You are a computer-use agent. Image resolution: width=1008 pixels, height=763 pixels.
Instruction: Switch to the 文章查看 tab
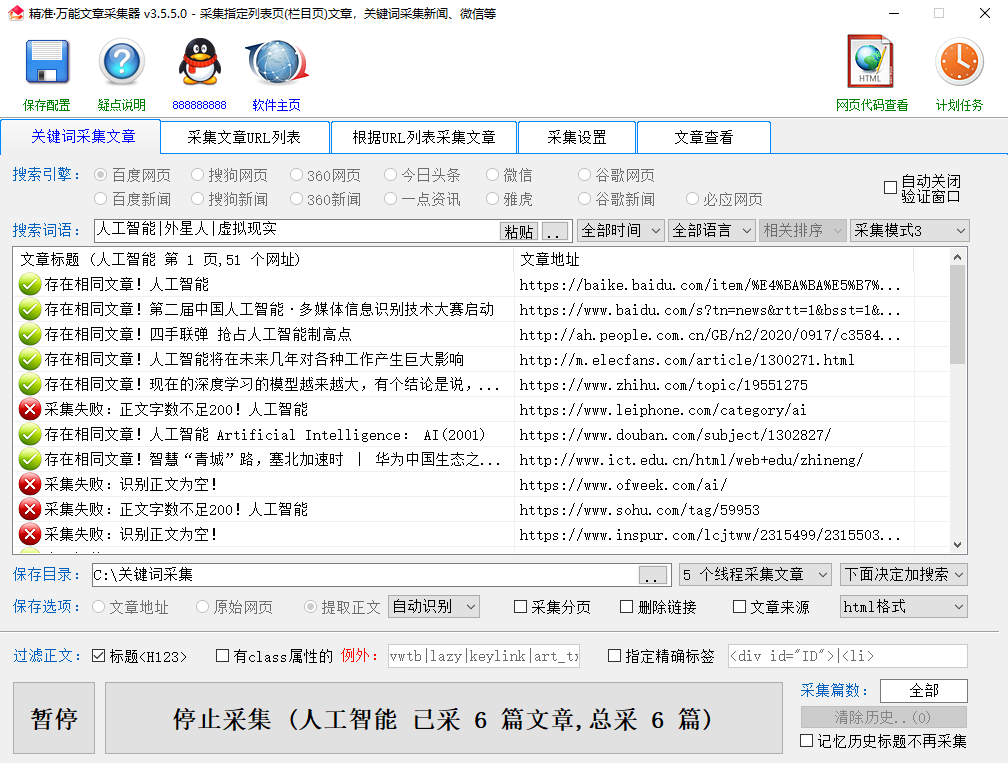coord(703,136)
